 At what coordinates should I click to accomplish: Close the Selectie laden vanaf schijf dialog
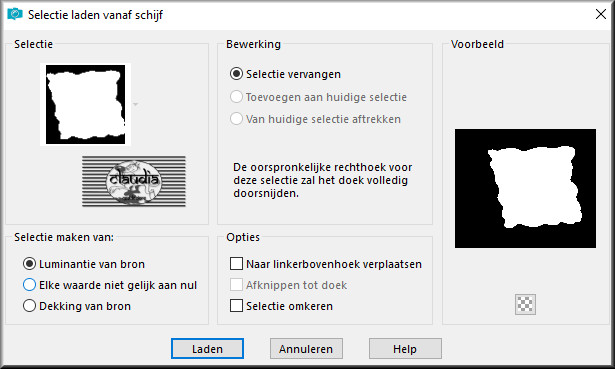tap(600, 14)
